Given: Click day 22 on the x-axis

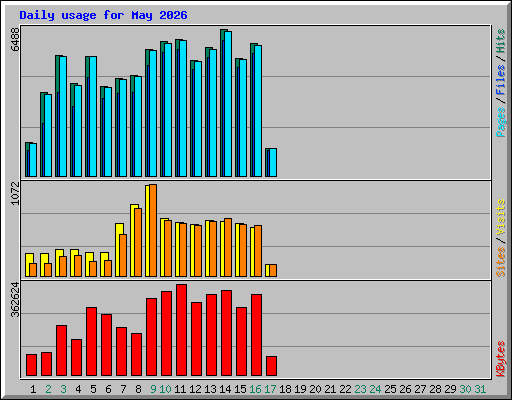Looking at the screenshot, I should pos(345,389).
